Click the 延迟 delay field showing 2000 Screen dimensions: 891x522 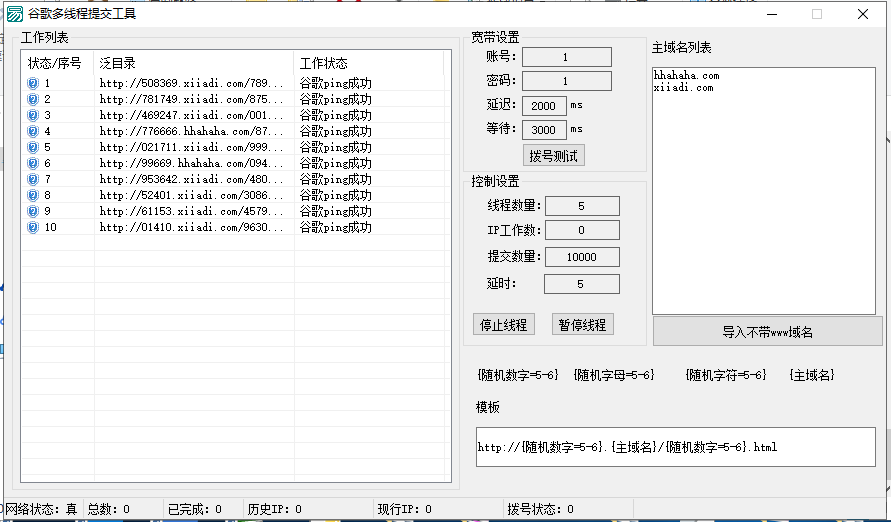click(x=544, y=106)
